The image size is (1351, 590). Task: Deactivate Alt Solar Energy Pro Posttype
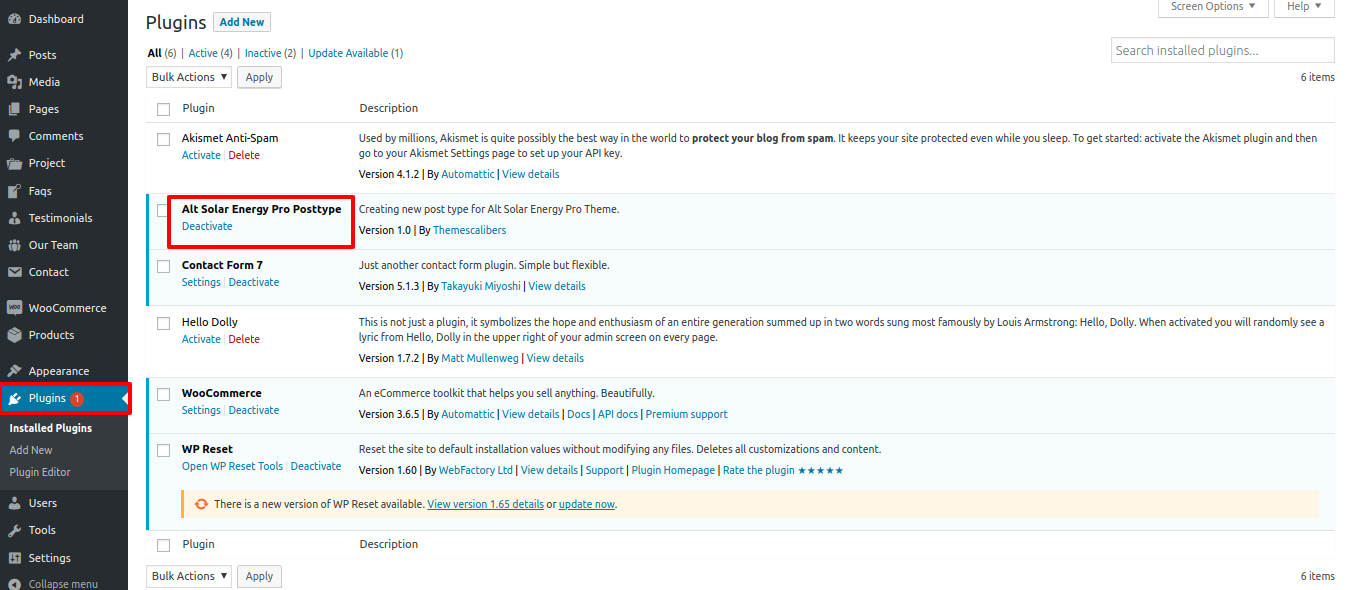coord(207,226)
